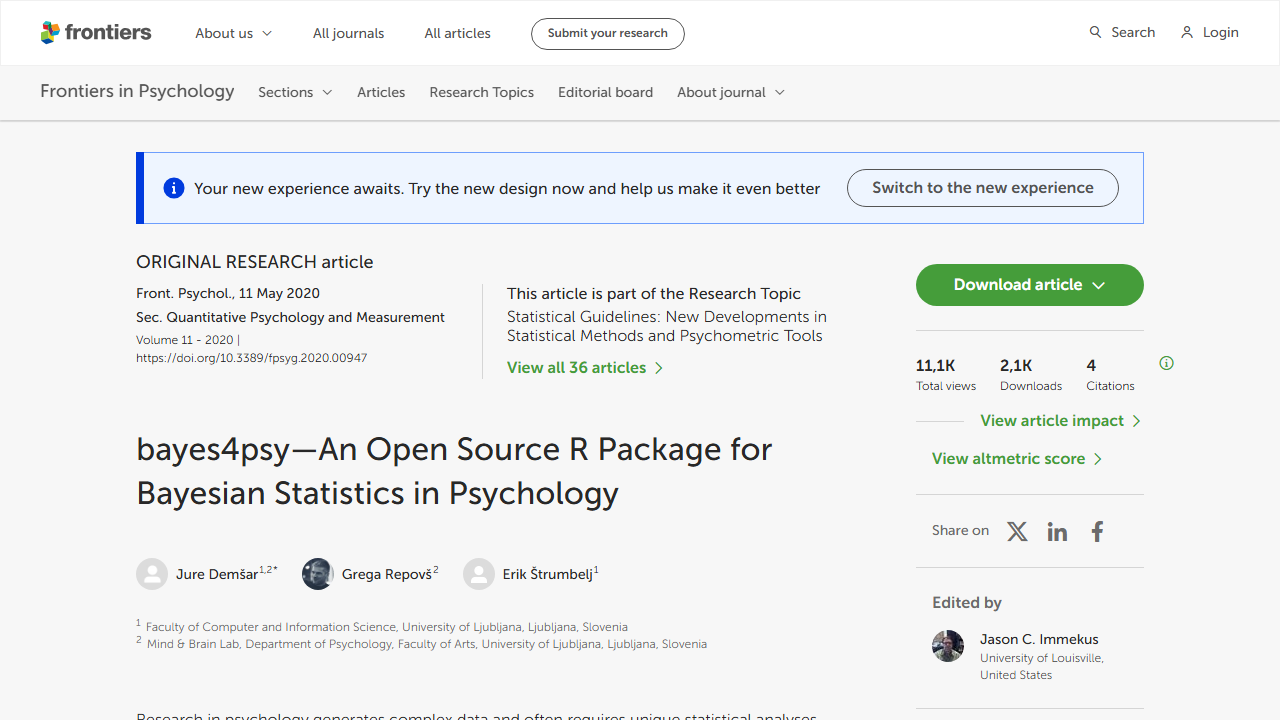Open the Frontiers in Psychology journal link
The image size is (1280, 720).
[x=137, y=91]
